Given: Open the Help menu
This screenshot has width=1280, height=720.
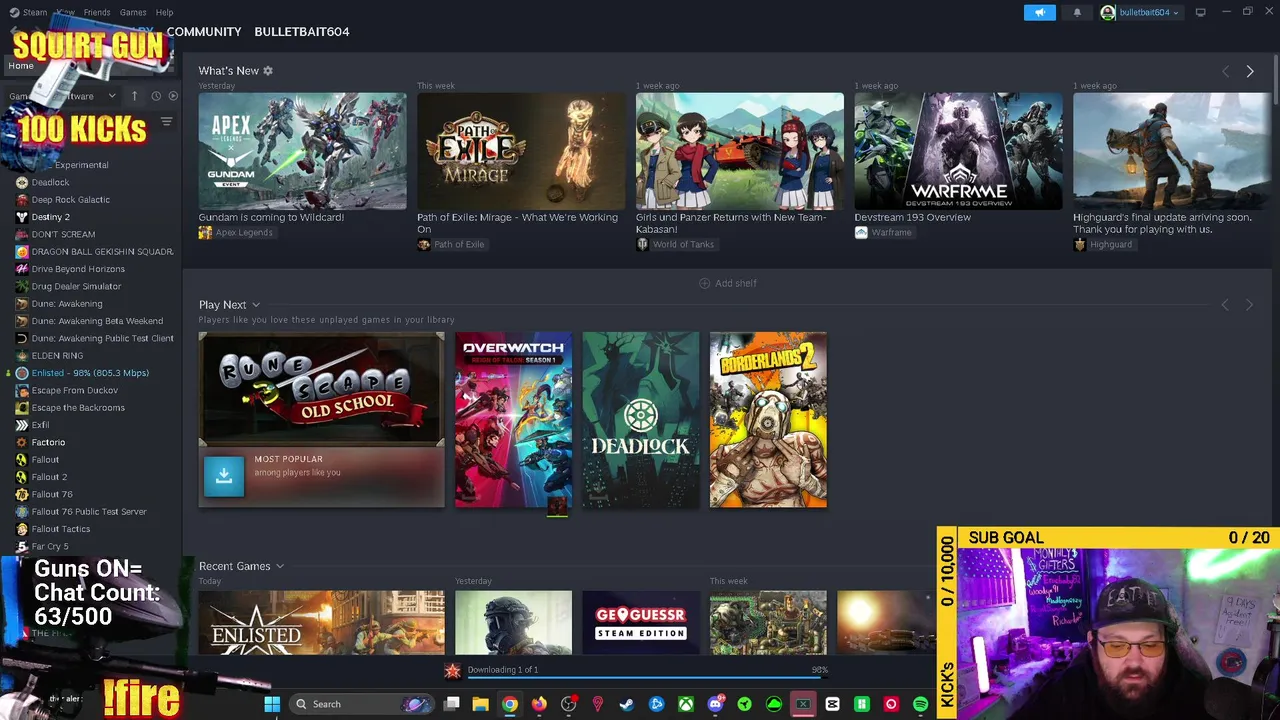Looking at the screenshot, I should 164,12.
